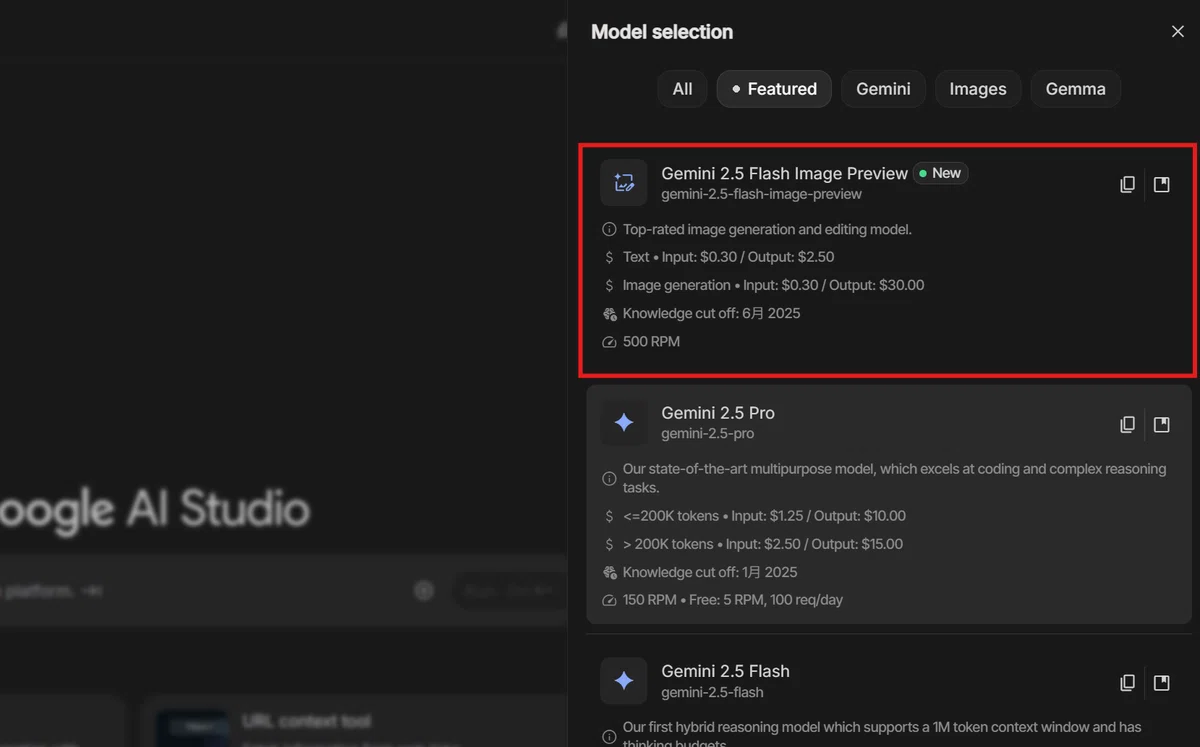Screen dimensions: 1200x747
Task: Click Image generation output $30.00 pricing line
Action: point(773,285)
